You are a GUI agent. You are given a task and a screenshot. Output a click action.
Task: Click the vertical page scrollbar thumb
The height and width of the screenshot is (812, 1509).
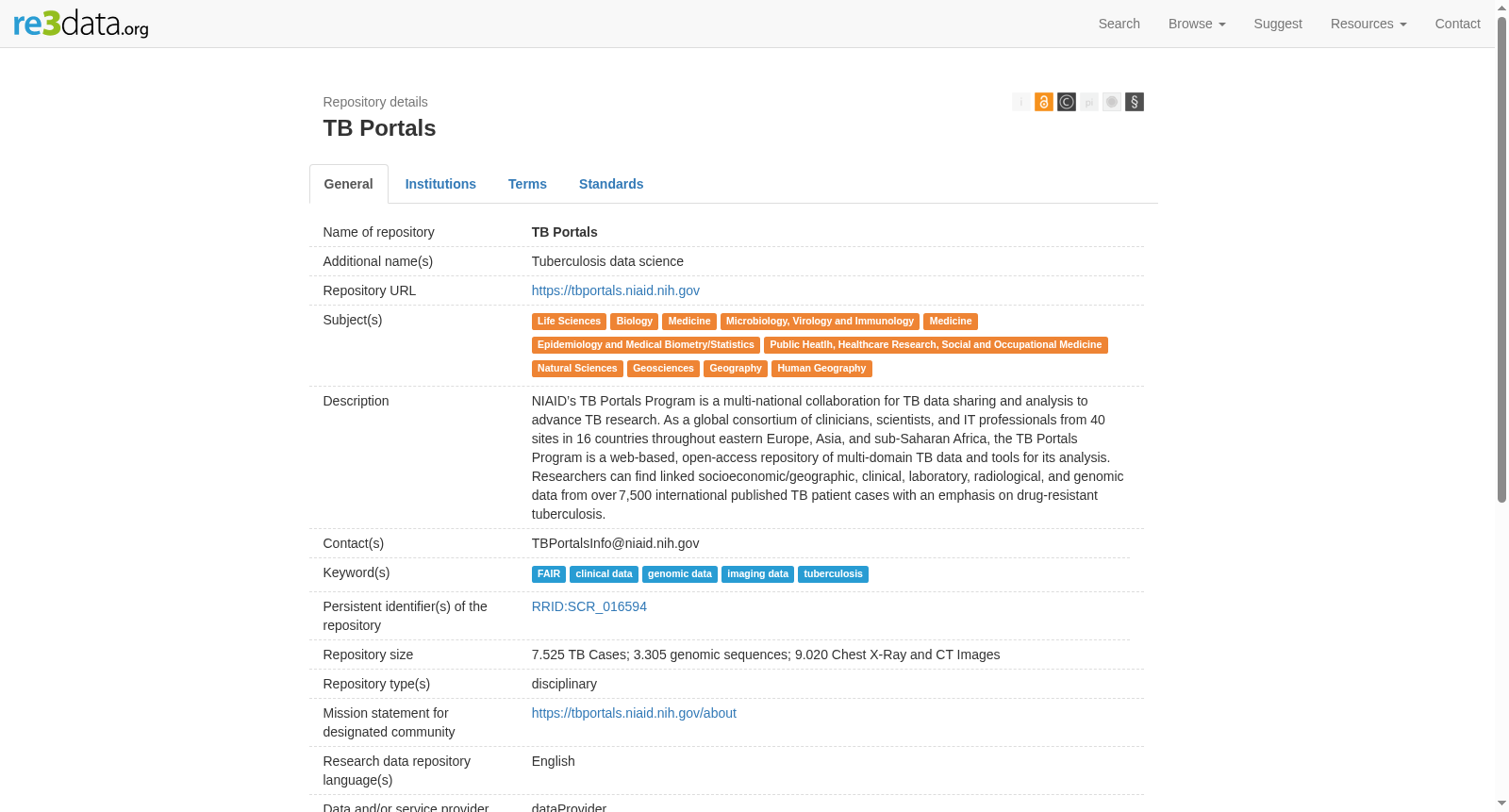pyautogui.click(x=1501, y=259)
